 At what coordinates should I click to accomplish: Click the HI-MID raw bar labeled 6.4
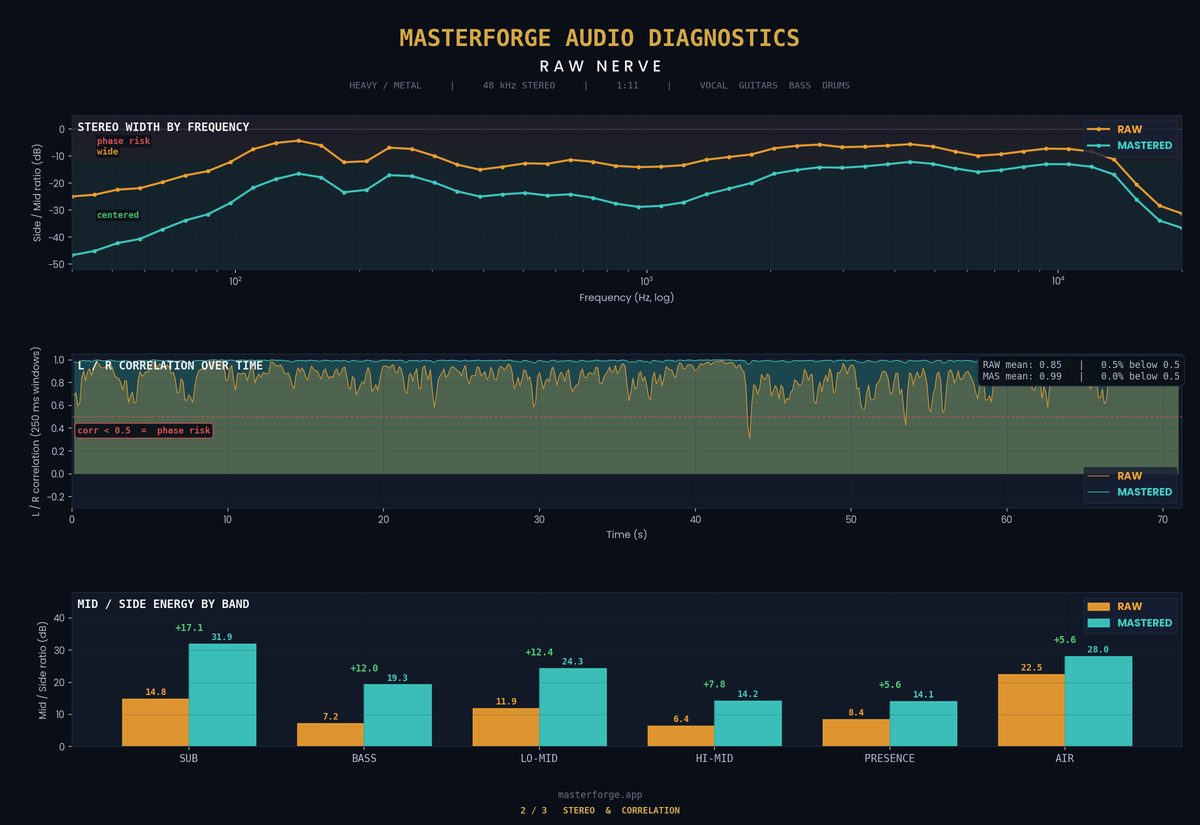(x=681, y=736)
